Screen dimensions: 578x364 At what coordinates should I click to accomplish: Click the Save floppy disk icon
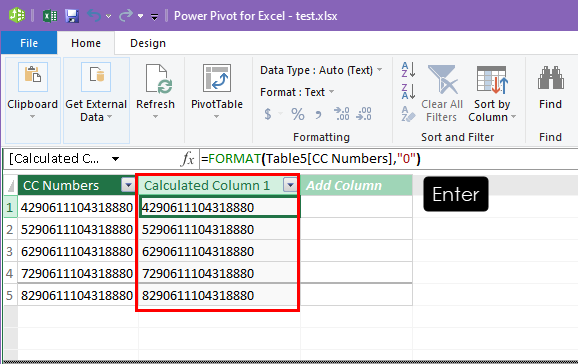pos(72,16)
